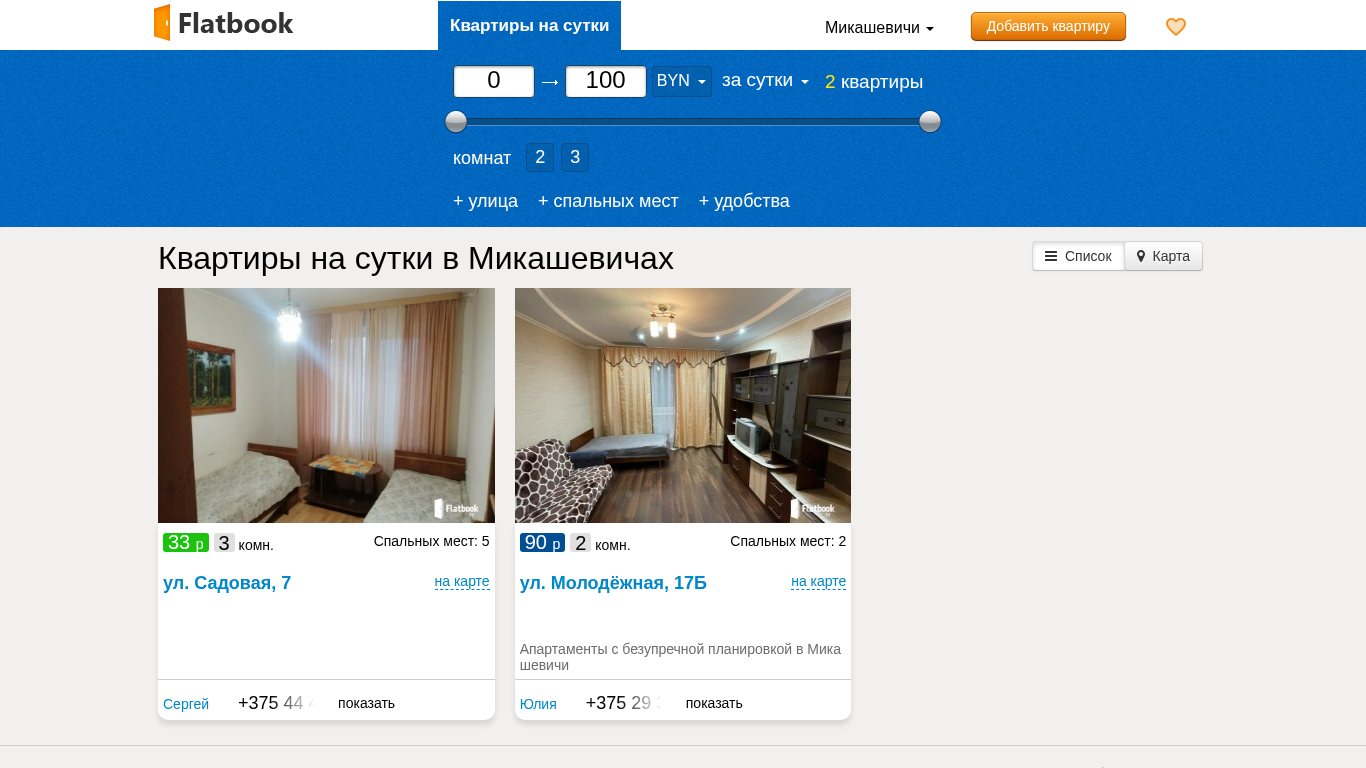
Task: Open photo of ул. Молодёжная, 17Б apartment
Action: [683, 405]
